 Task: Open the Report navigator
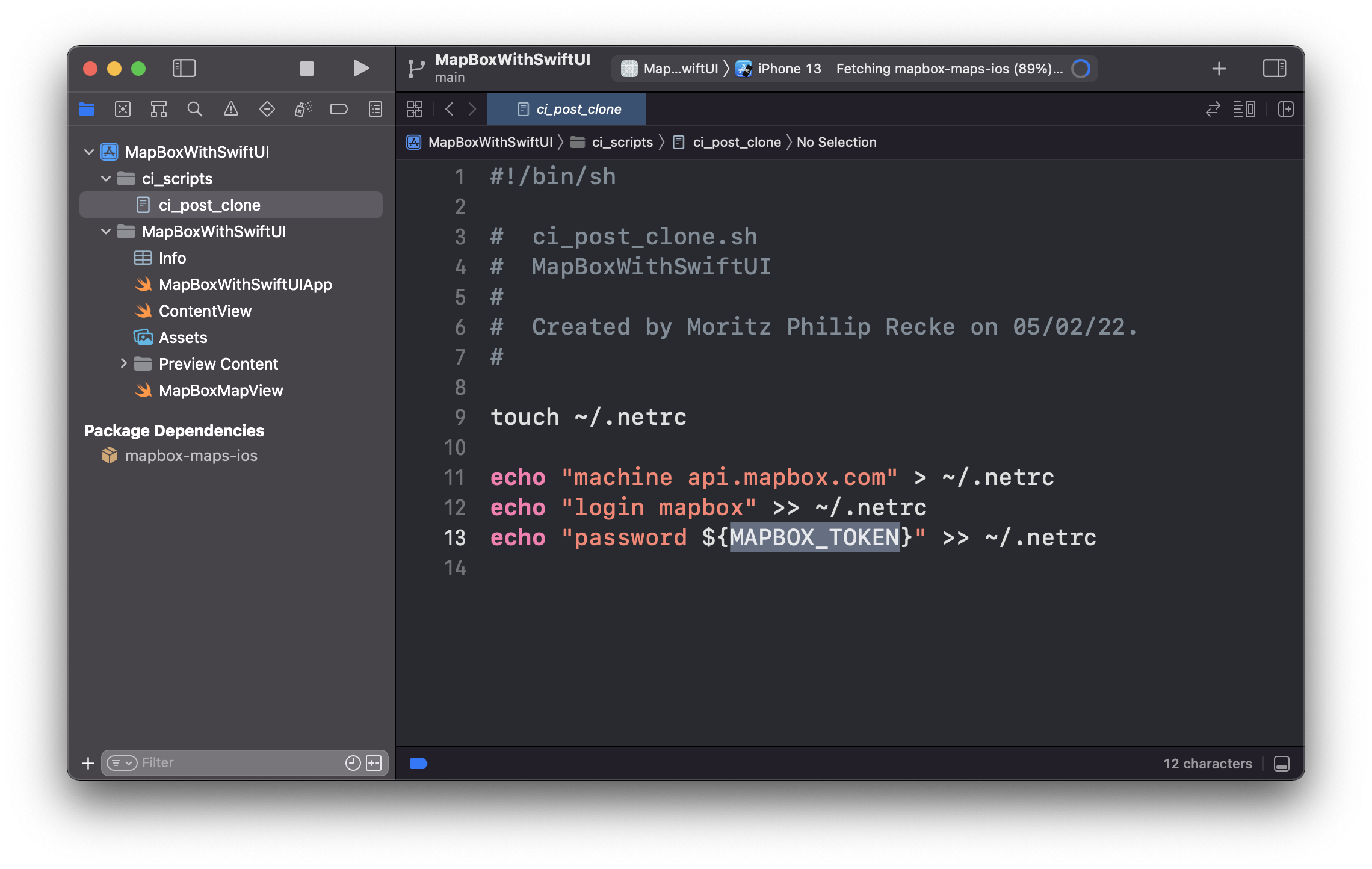[x=375, y=109]
